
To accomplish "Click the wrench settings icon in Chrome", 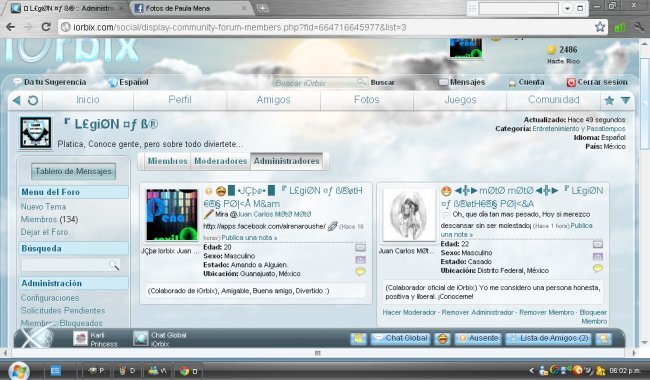I will click(639, 27).
